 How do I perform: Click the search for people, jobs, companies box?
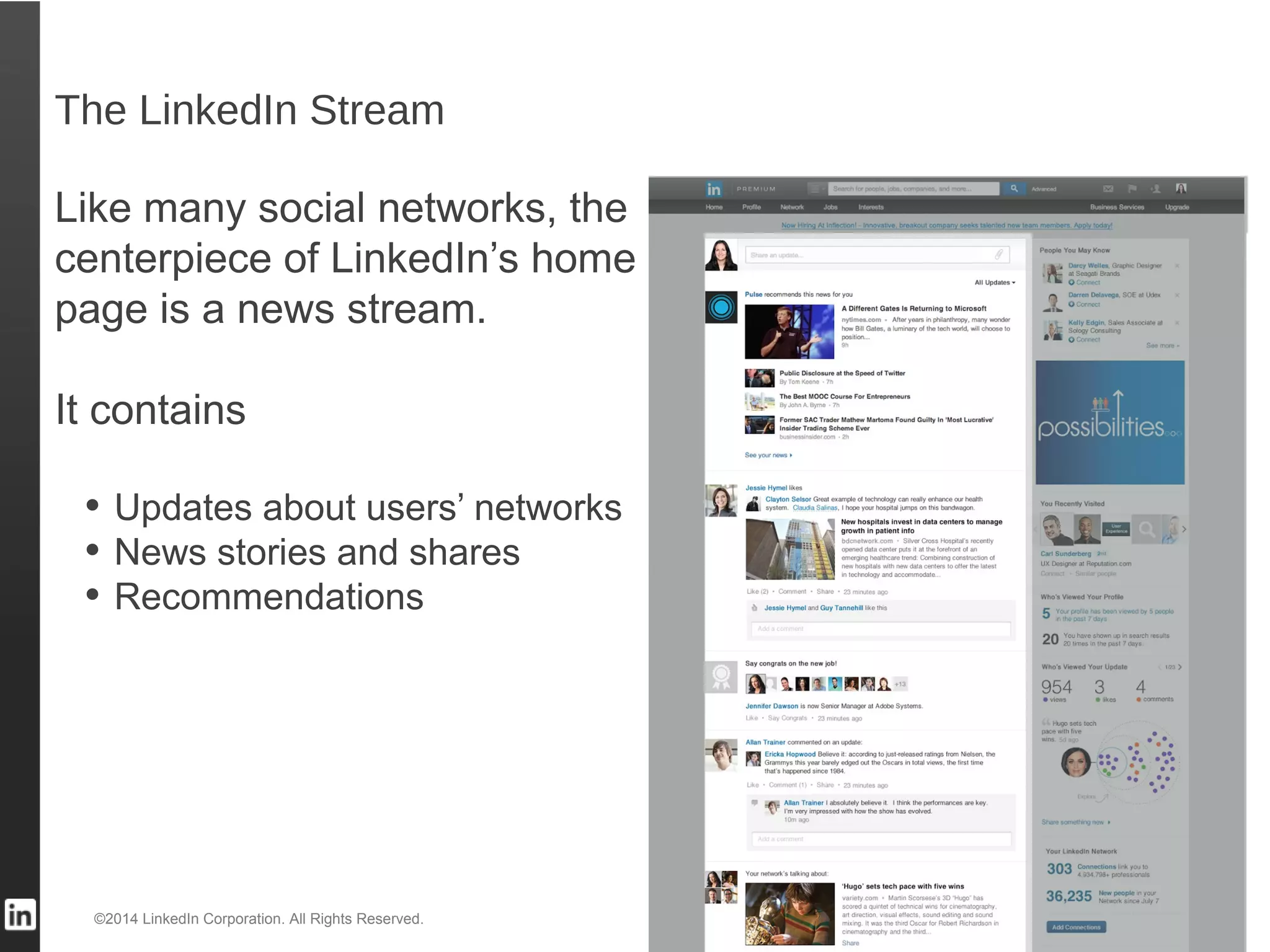point(913,188)
